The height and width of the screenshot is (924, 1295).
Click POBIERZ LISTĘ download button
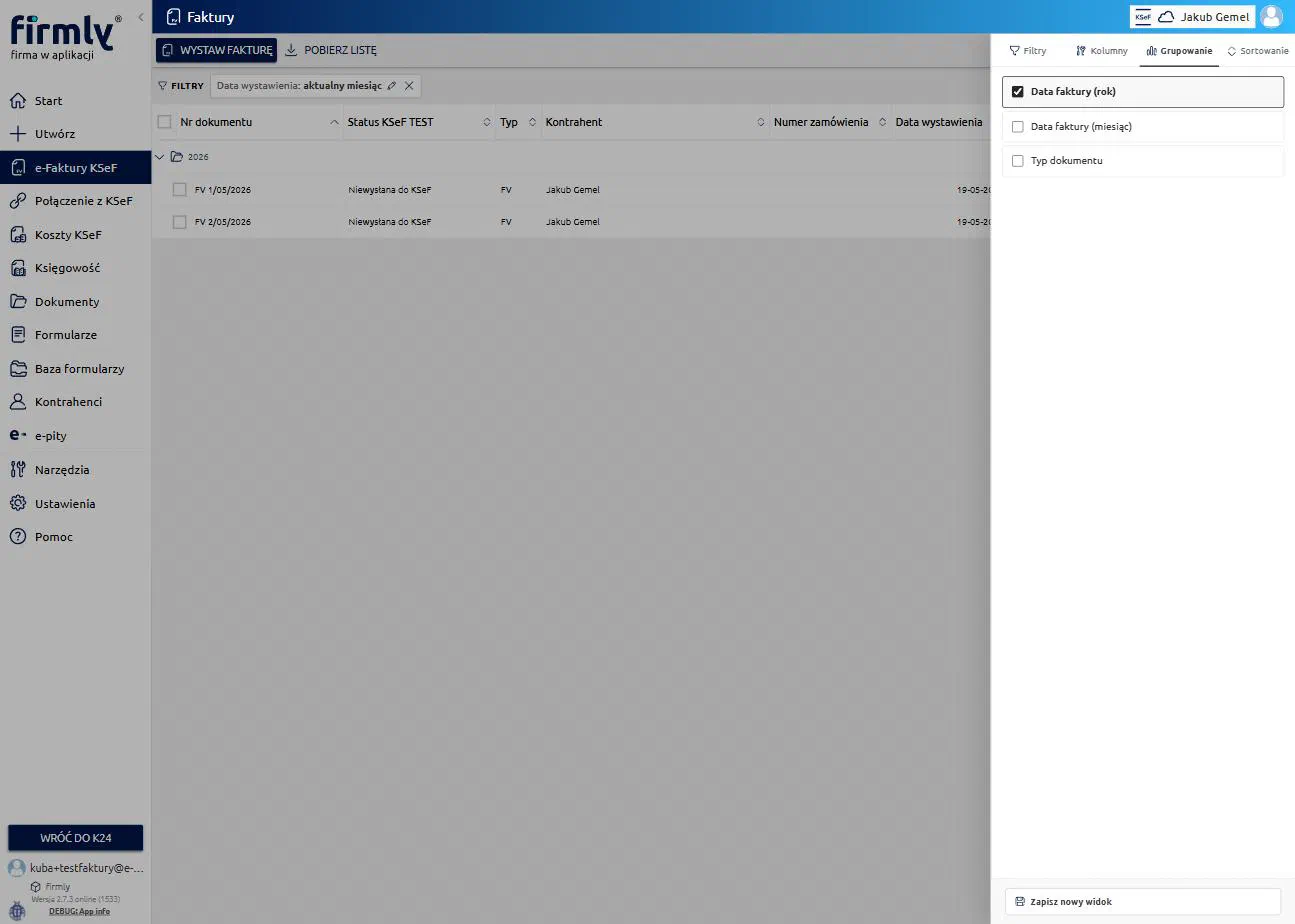point(331,50)
